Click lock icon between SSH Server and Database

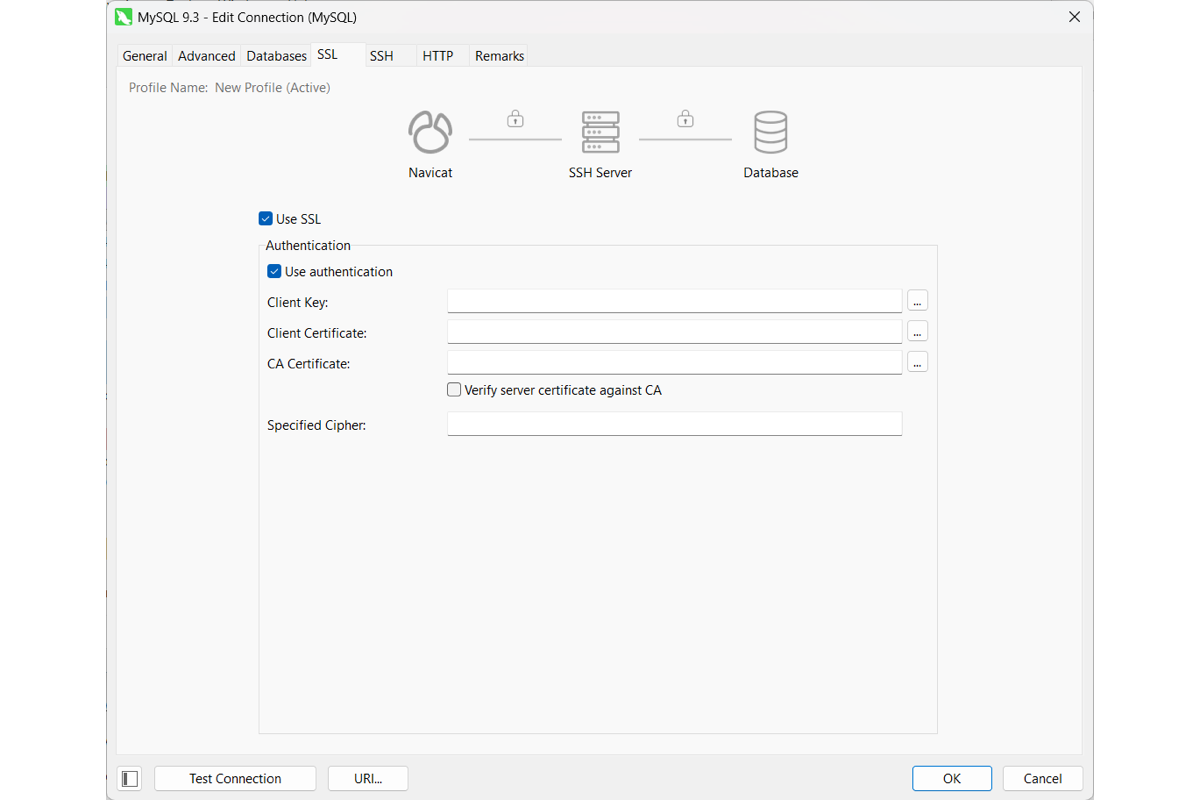(685, 119)
